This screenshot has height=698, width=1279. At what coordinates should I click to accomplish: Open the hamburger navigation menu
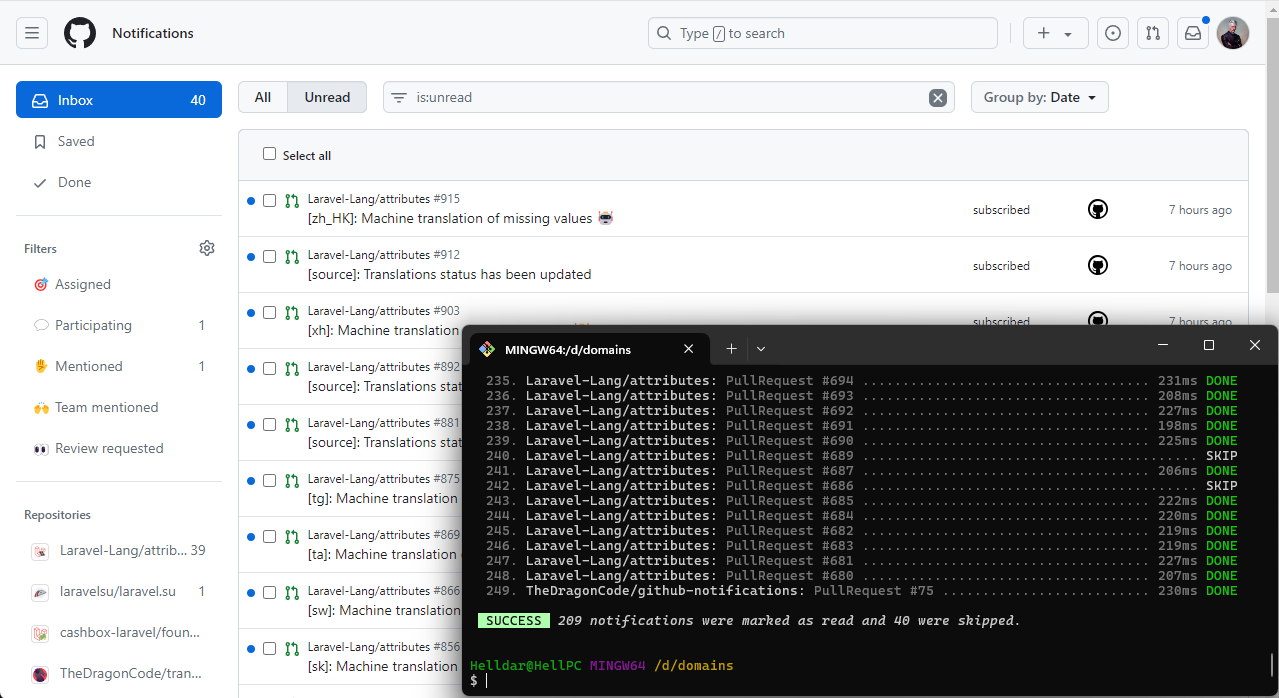click(x=32, y=33)
